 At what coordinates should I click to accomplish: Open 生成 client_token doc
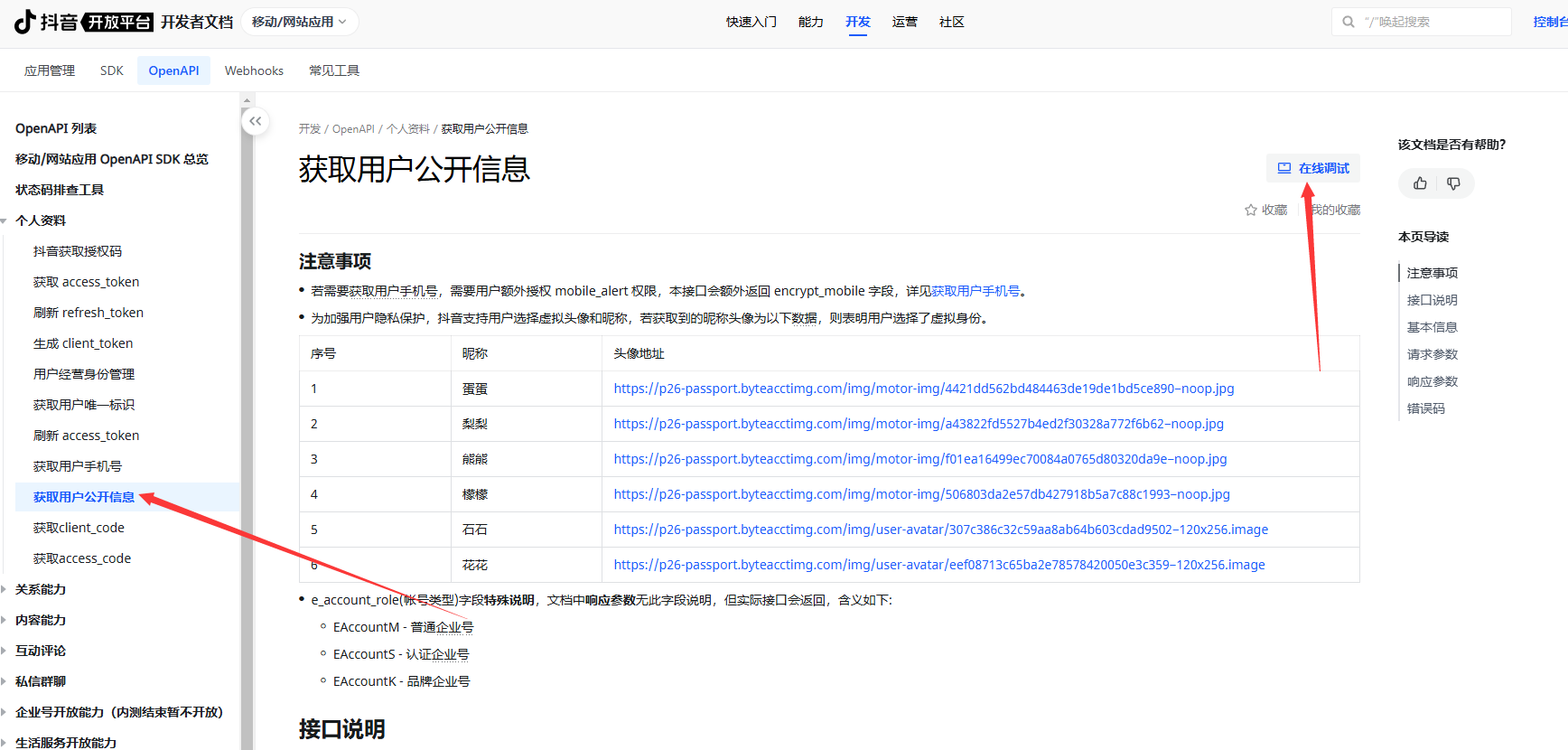(x=83, y=343)
